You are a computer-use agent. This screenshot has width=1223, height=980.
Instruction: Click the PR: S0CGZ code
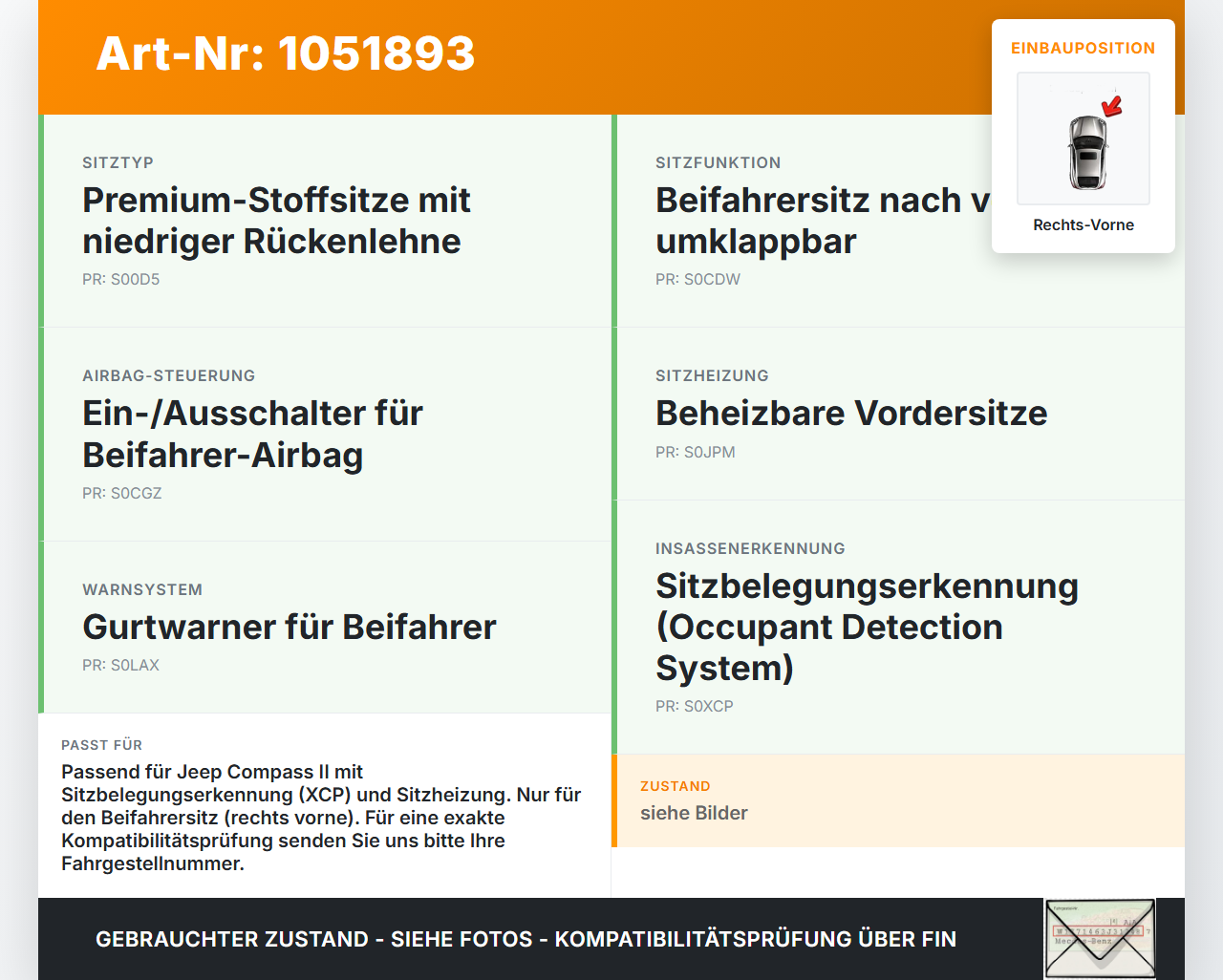point(122,494)
